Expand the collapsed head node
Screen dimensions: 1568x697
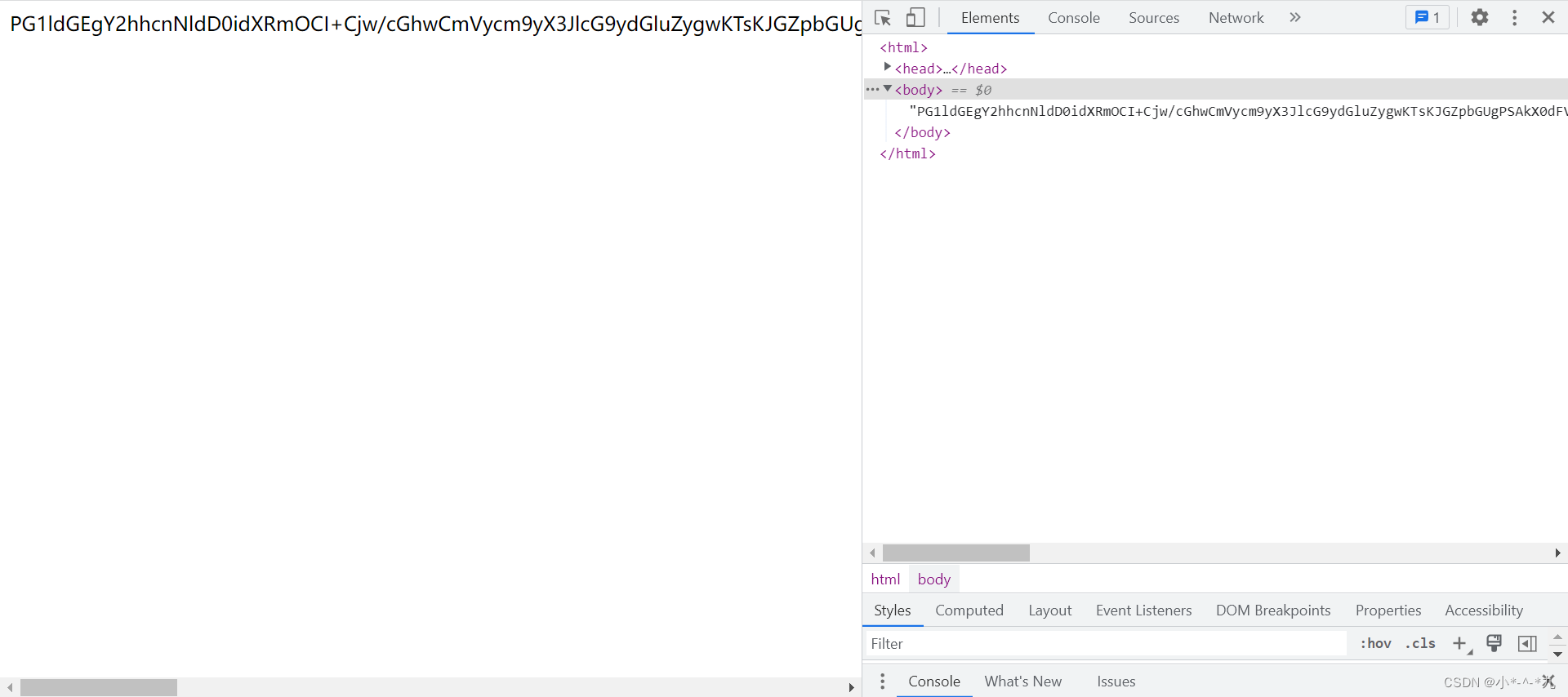click(887, 67)
